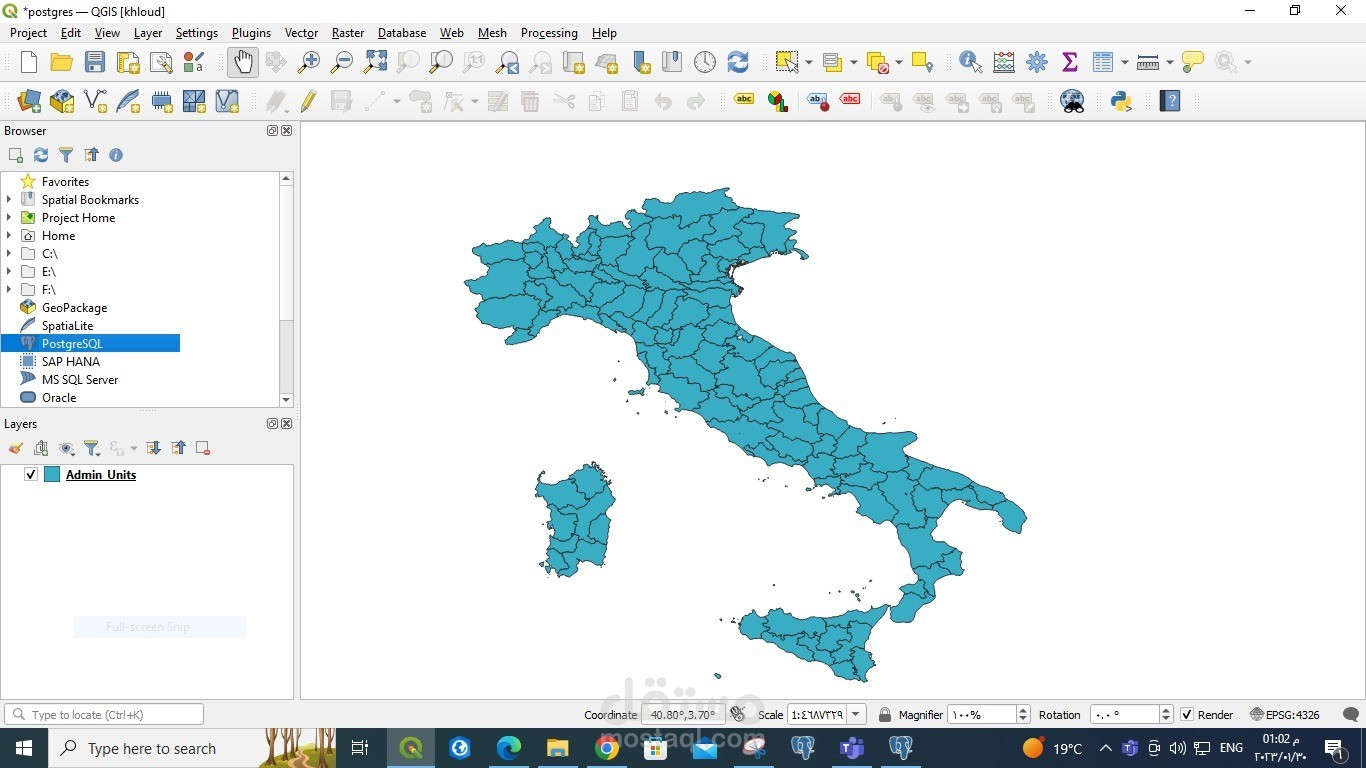Toggle the Render checkbox in status bar
The image size is (1366, 768).
[1188, 714]
